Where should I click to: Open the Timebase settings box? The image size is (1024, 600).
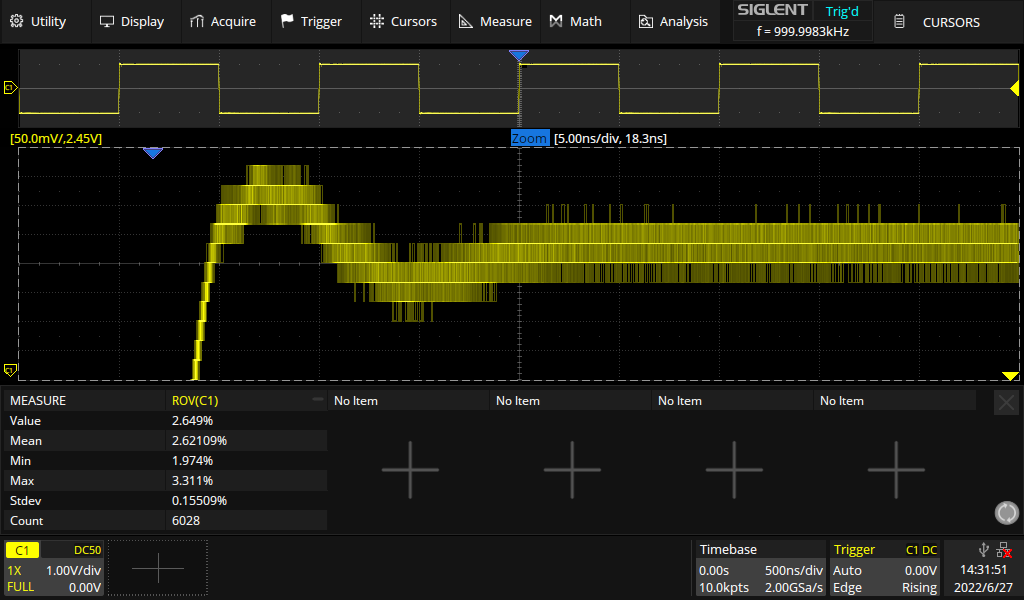pos(761,568)
